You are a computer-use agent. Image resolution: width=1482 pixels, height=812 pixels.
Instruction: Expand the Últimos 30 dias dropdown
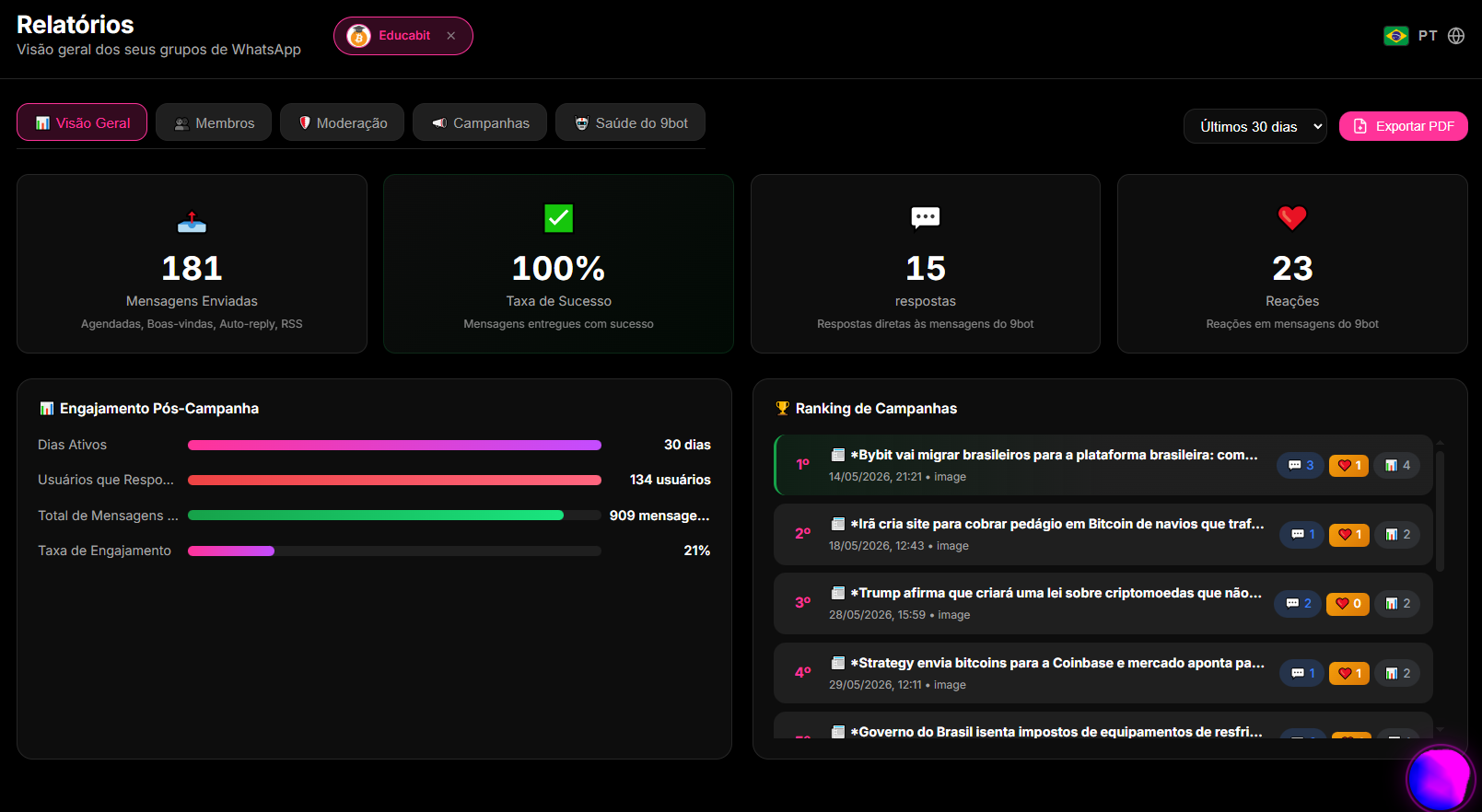(x=1255, y=126)
